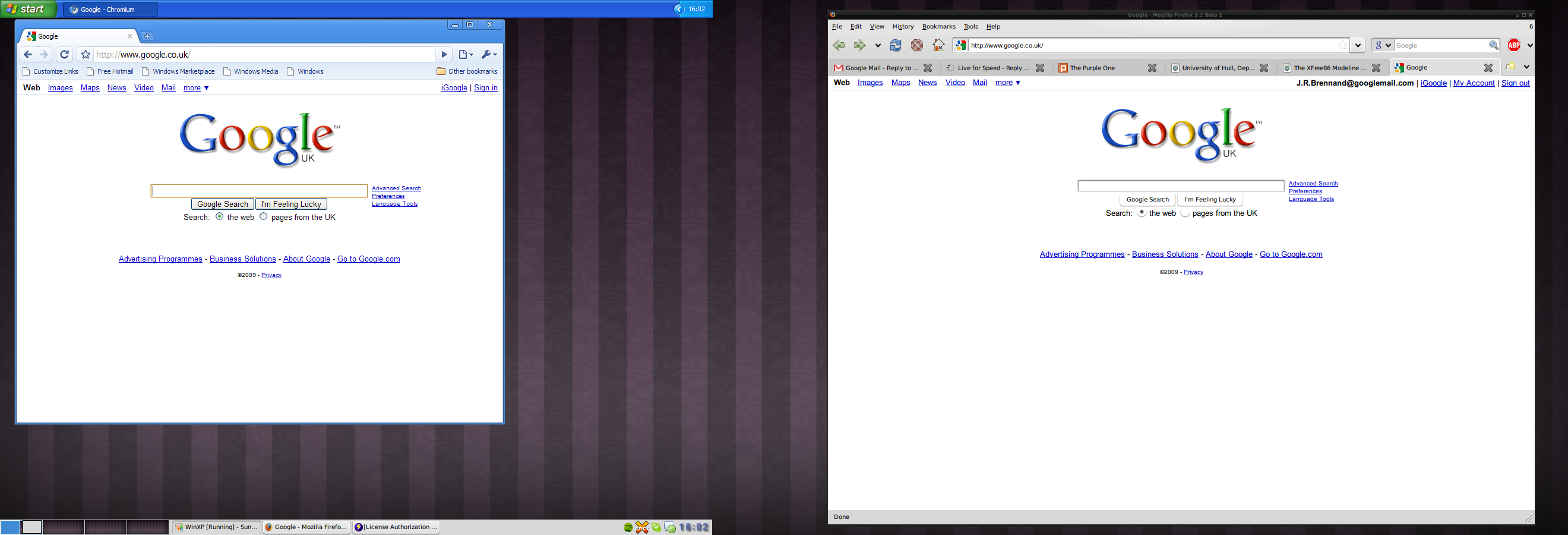
Task: Open the Tools menu in Firefox
Action: (971, 27)
